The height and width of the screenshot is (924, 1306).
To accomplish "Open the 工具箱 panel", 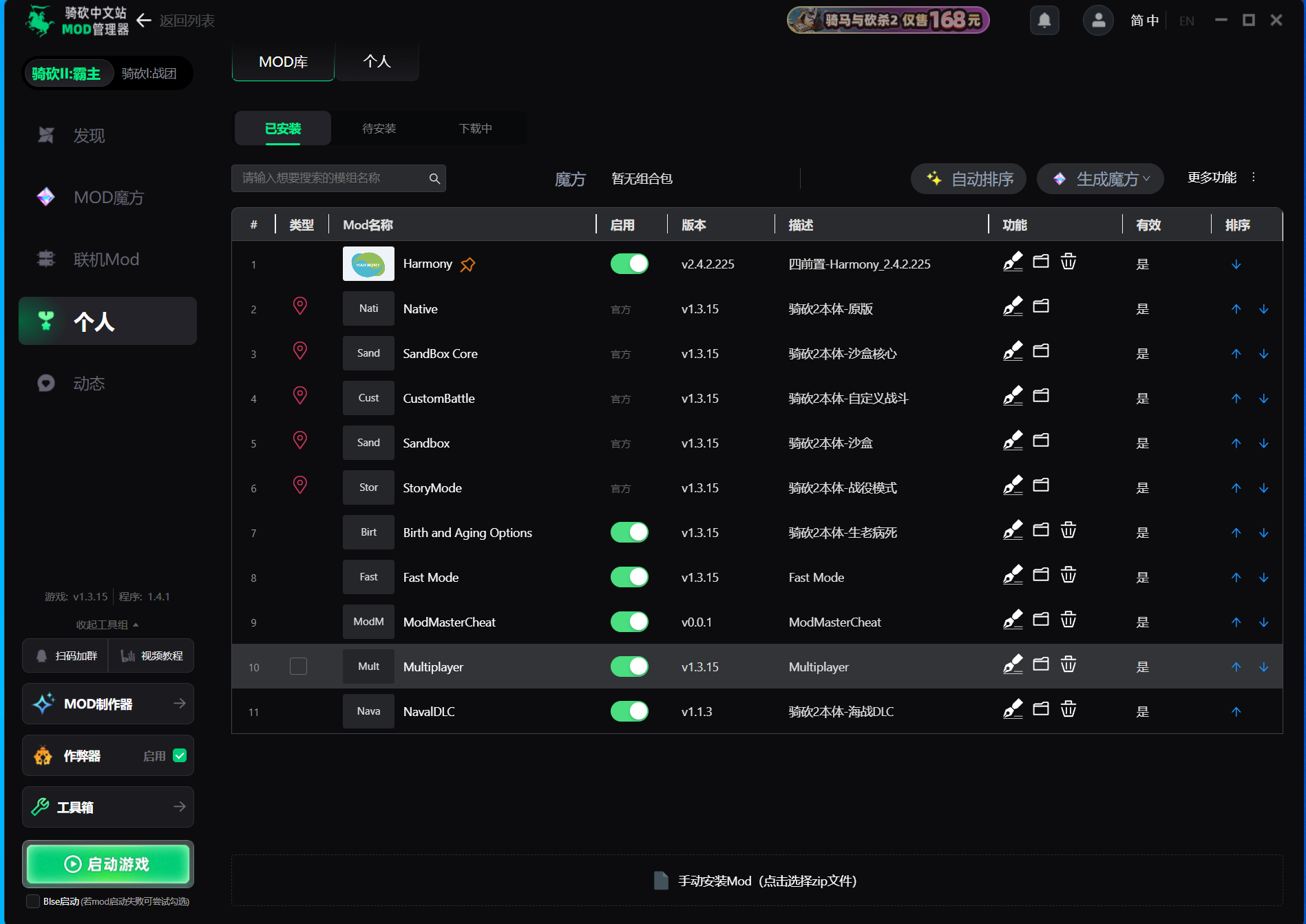I will (x=108, y=807).
